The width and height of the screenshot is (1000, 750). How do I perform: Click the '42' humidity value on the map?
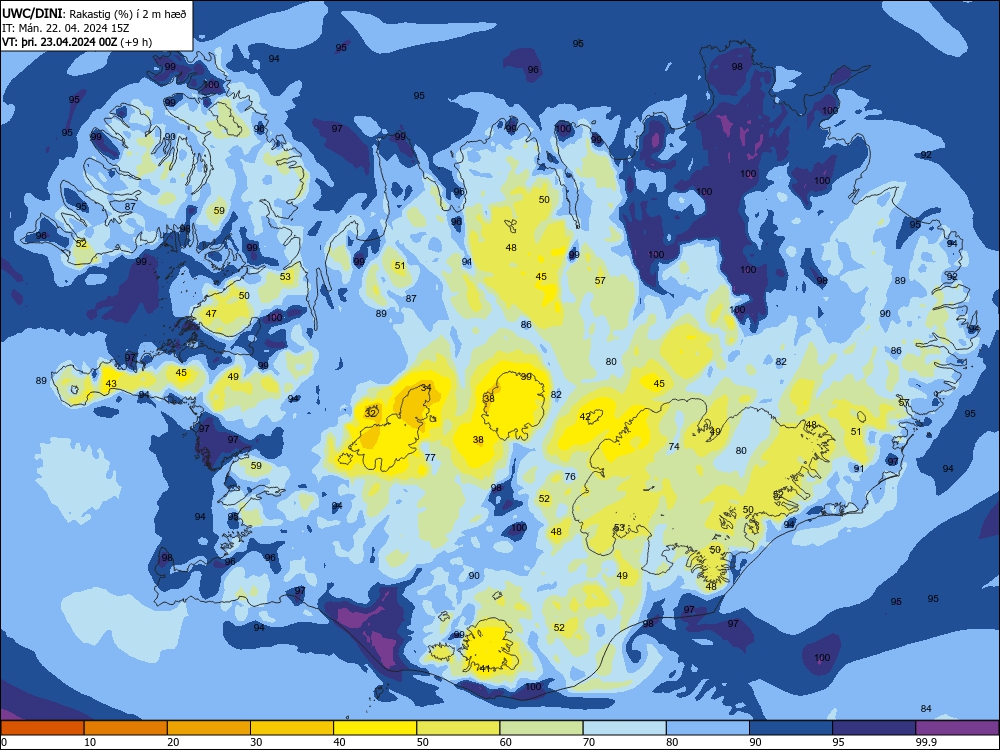(585, 416)
